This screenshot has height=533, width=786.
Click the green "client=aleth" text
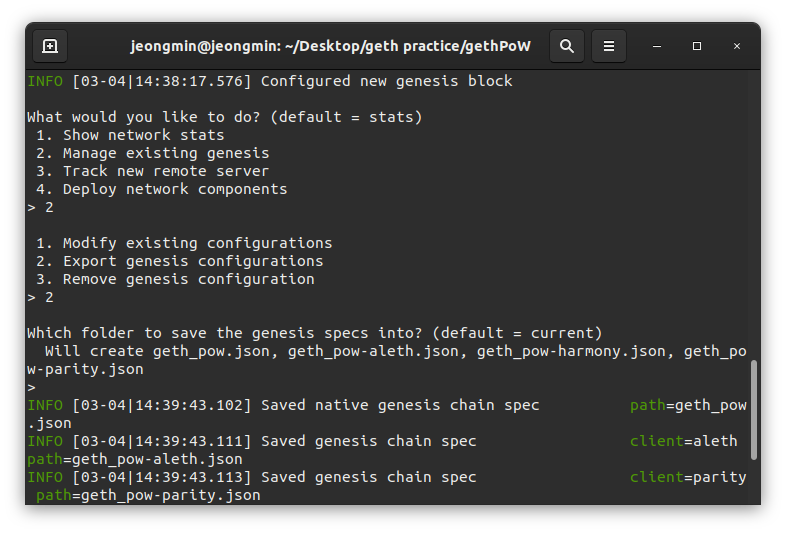pos(683,441)
